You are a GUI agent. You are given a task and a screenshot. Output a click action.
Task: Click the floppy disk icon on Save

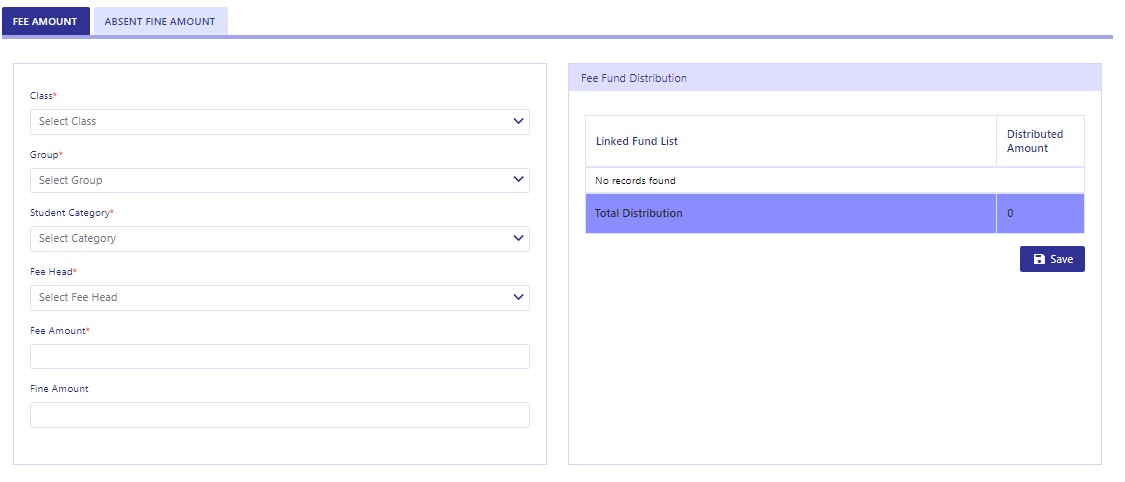(1039, 259)
